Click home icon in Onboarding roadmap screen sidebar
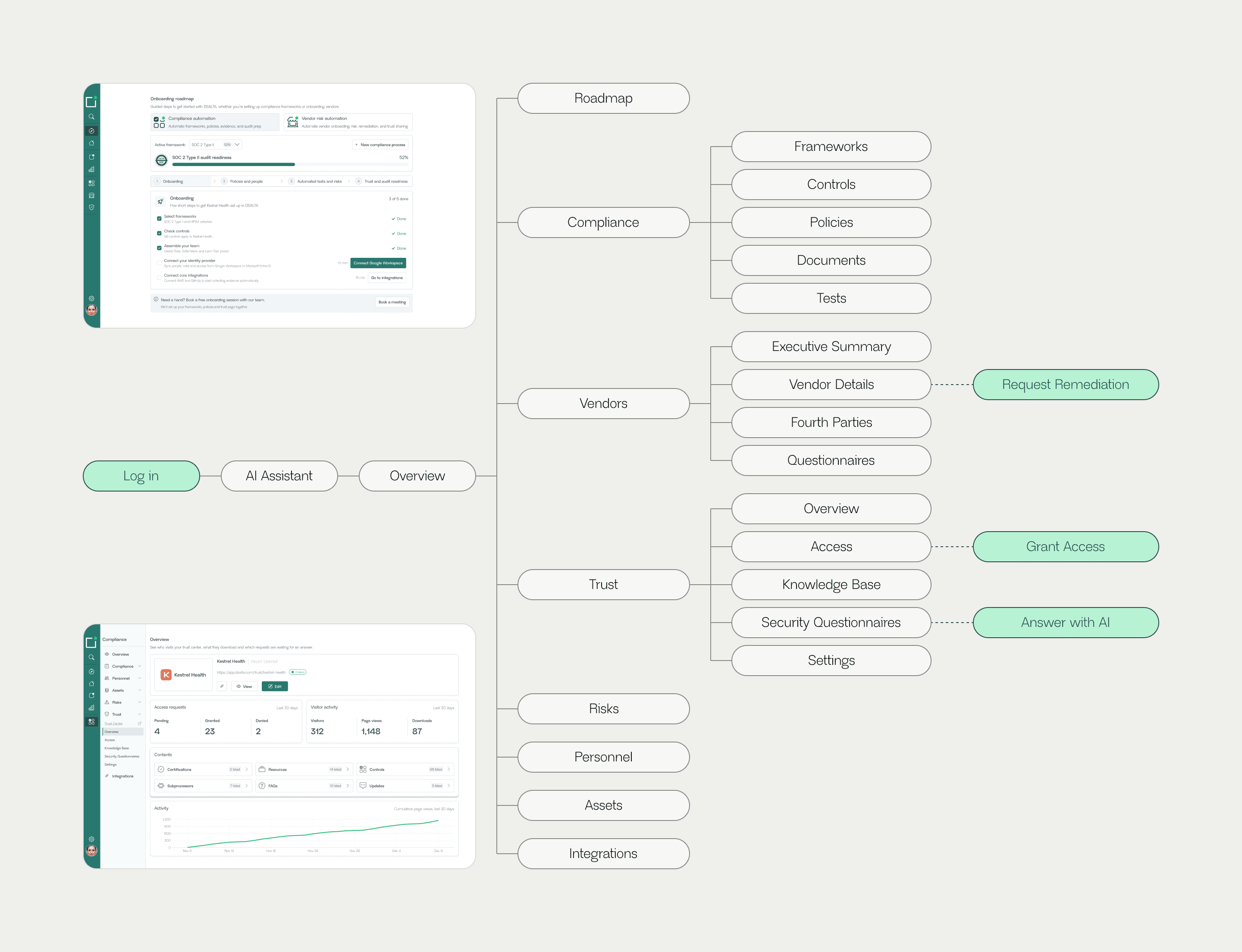Screen dimensions: 1242x952 click(x=91, y=144)
